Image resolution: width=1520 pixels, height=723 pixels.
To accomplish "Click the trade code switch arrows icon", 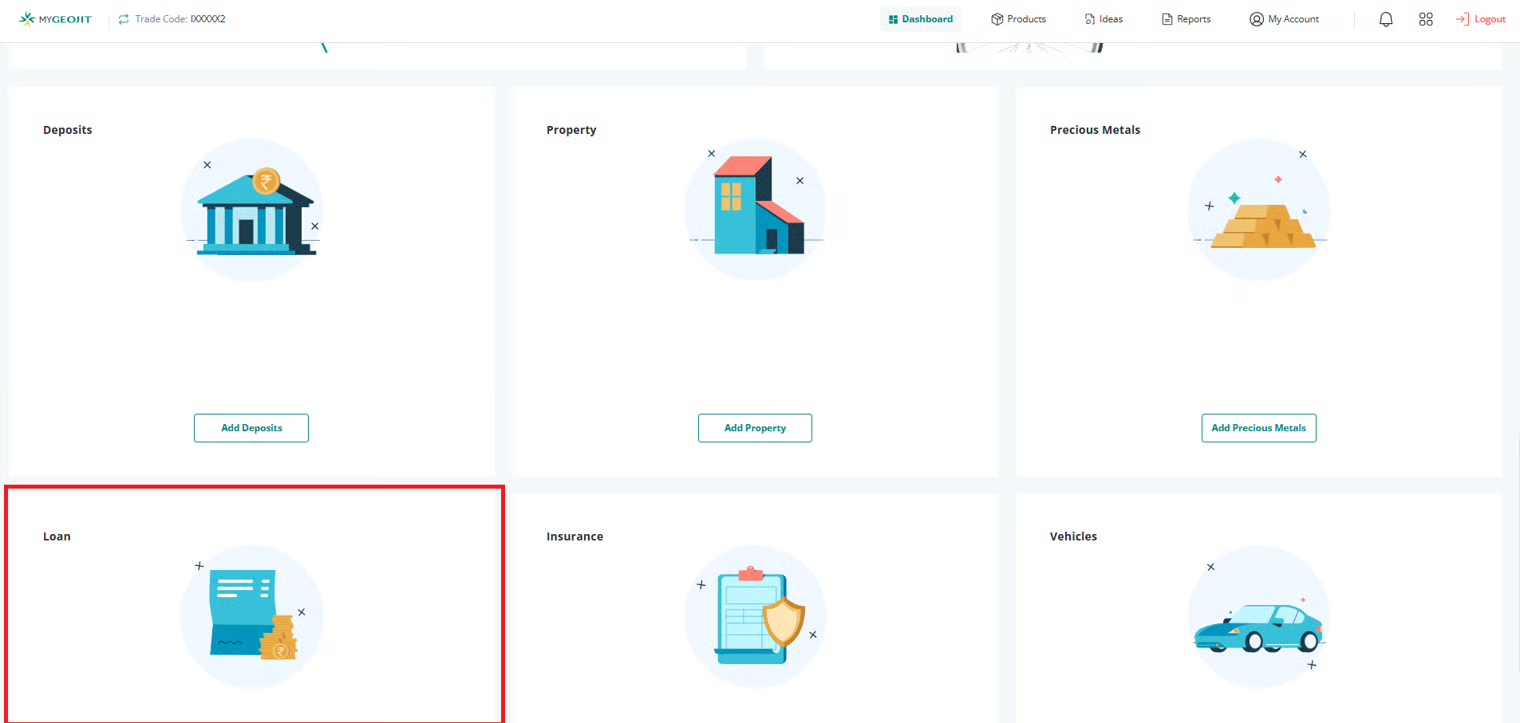I will (x=124, y=19).
